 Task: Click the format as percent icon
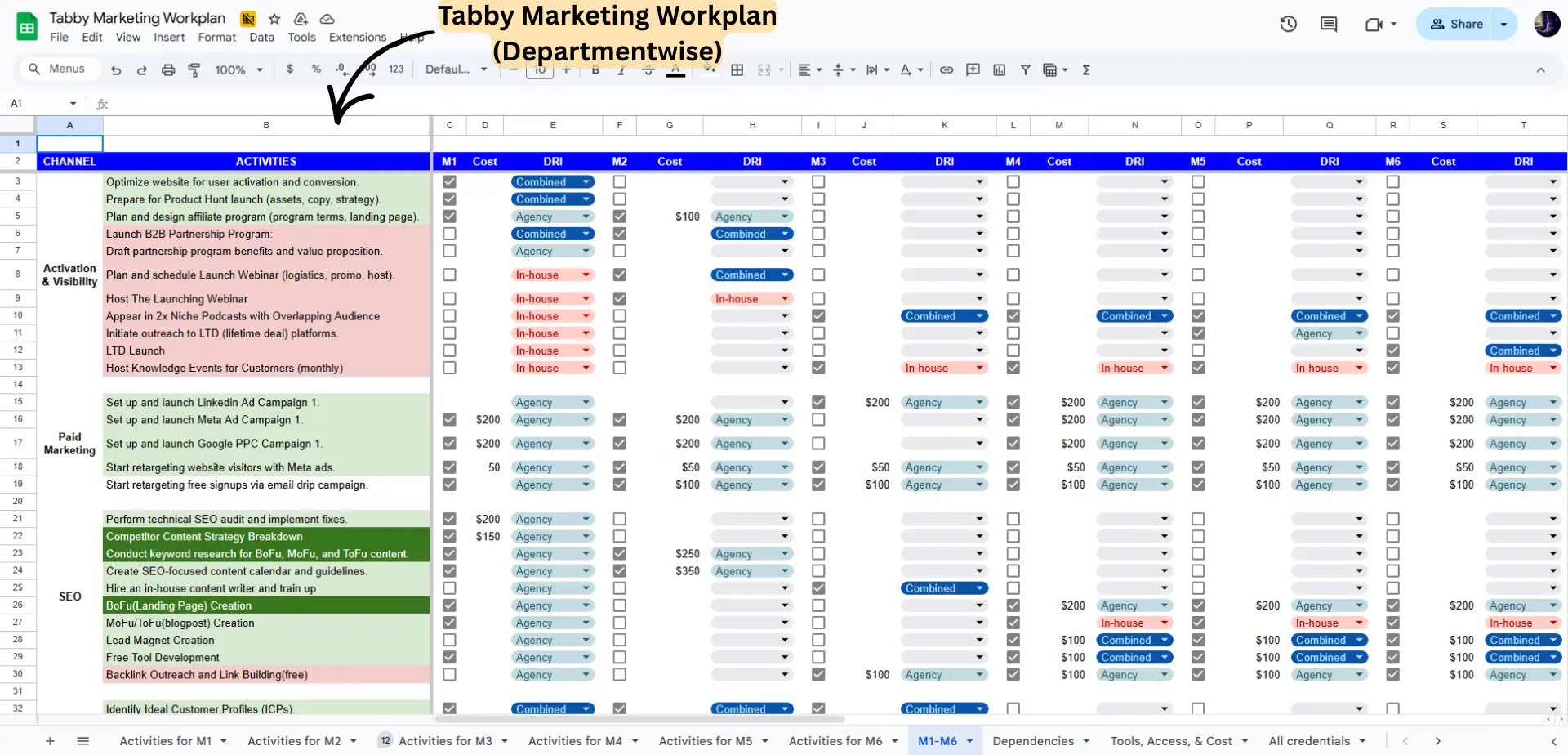point(316,69)
